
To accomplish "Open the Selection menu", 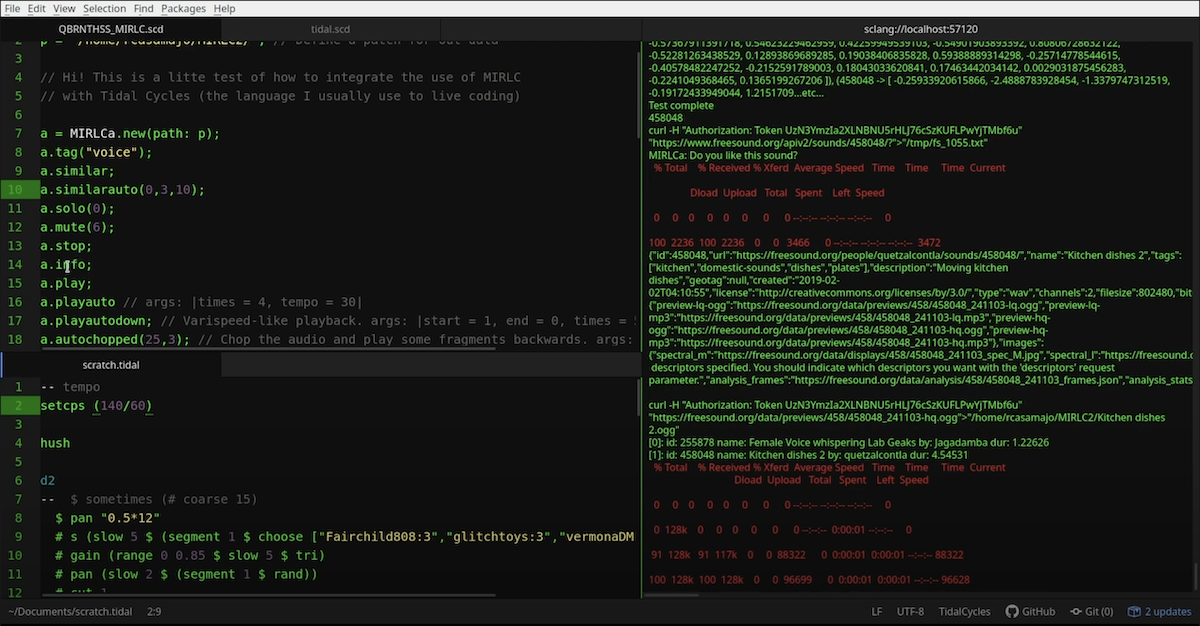I will pos(105,8).
